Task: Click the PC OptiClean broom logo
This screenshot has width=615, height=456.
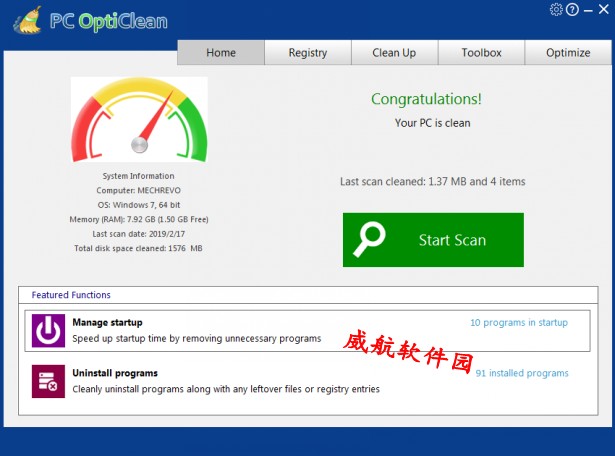Action: coord(27,20)
